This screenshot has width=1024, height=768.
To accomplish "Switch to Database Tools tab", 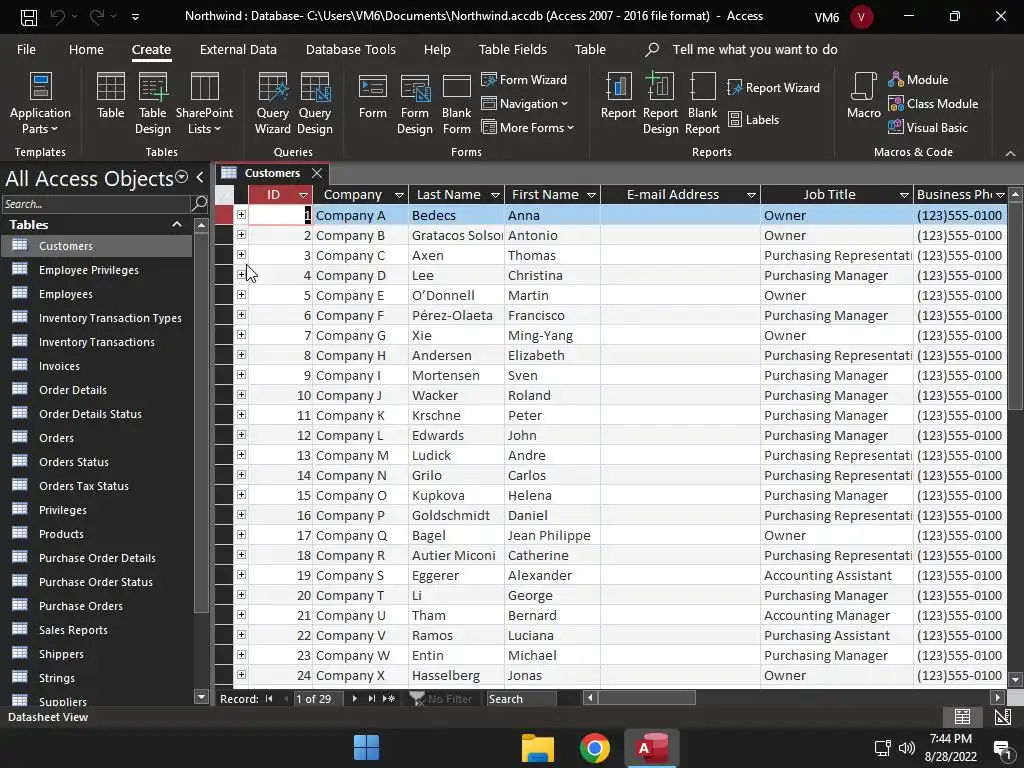I will (351, 50).
